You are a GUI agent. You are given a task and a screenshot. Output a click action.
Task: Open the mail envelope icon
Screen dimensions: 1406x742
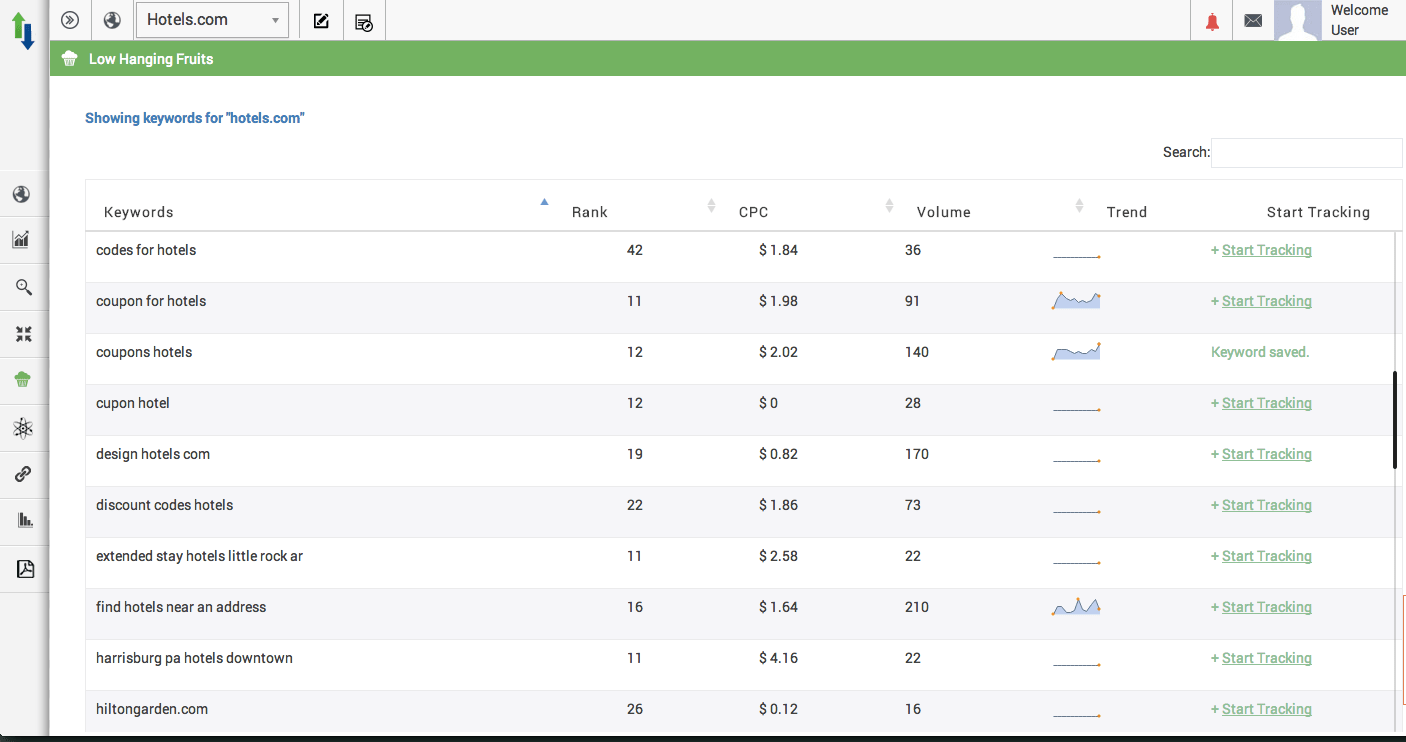pyautogui.click(x=1253, y=21)
